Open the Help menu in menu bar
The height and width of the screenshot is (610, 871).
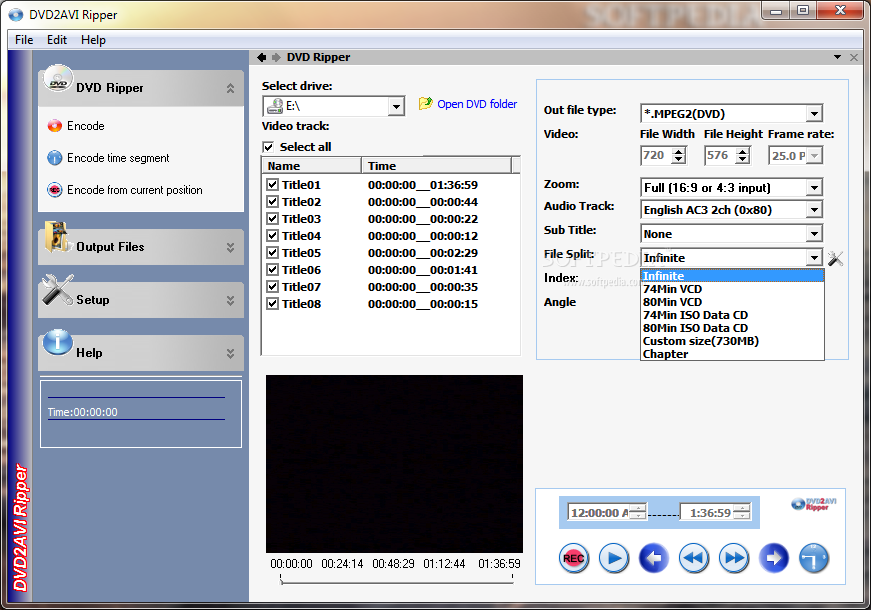(x=93, y=40)
